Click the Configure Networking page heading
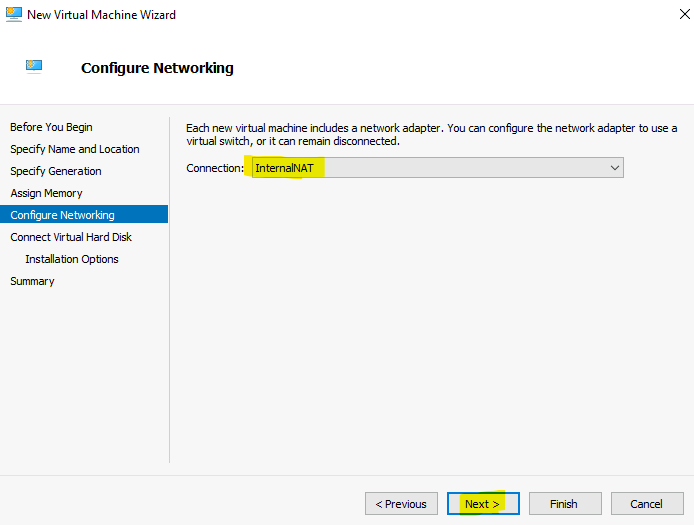 157,68
